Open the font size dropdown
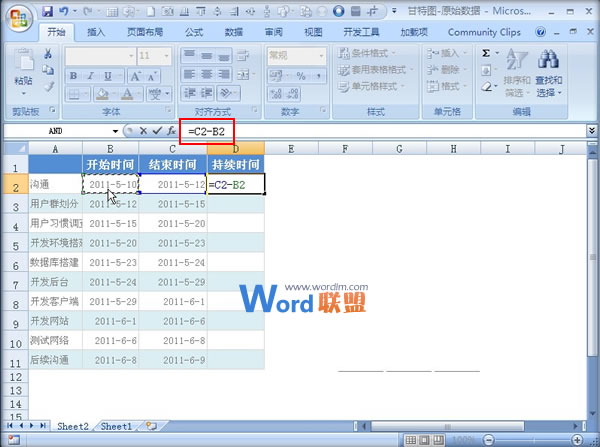600x447 pixels. (x=166, y=56)
